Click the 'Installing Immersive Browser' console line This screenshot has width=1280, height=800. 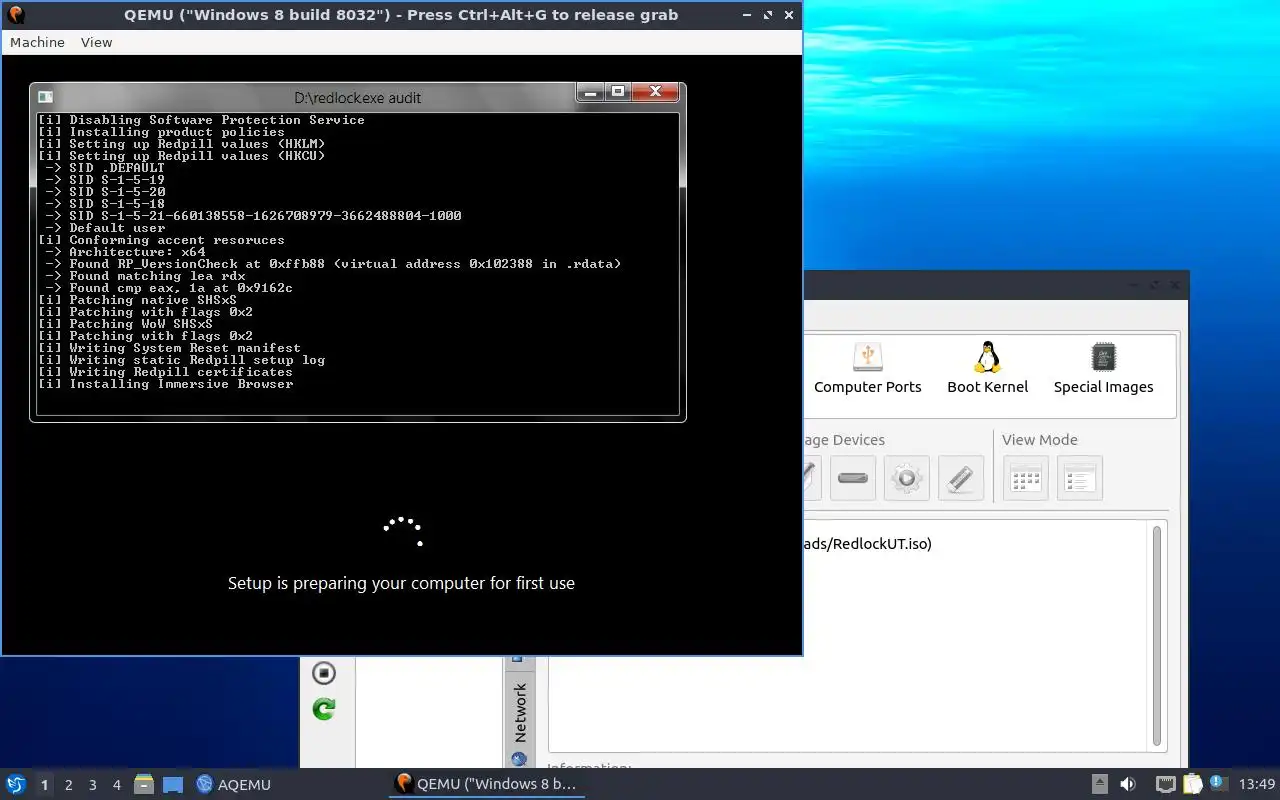pos(166,384)
